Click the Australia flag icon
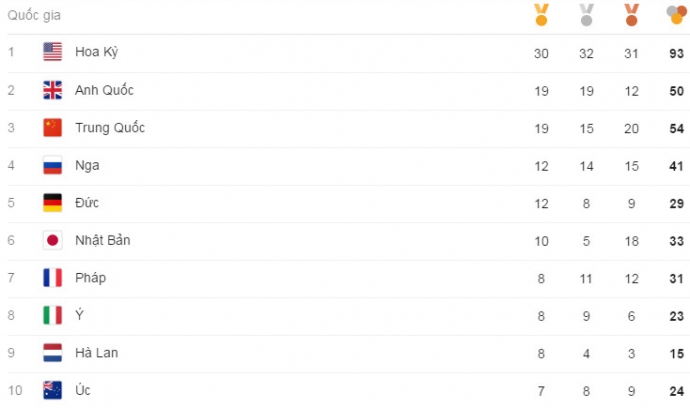The height and width of the screenshot is (408, 690). (x=53, y=390)
